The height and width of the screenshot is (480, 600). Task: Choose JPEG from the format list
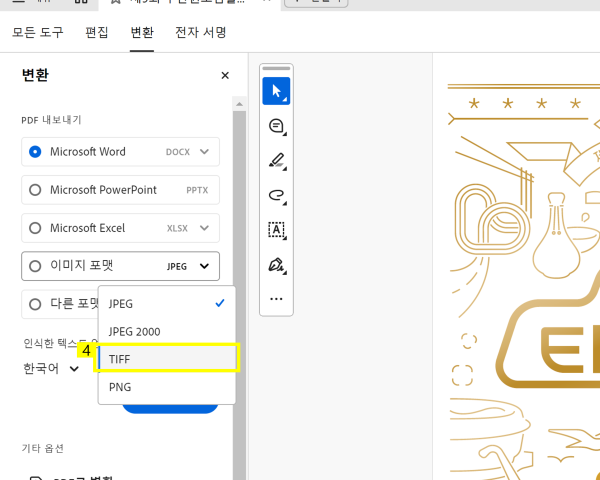[x=167, y=304]
